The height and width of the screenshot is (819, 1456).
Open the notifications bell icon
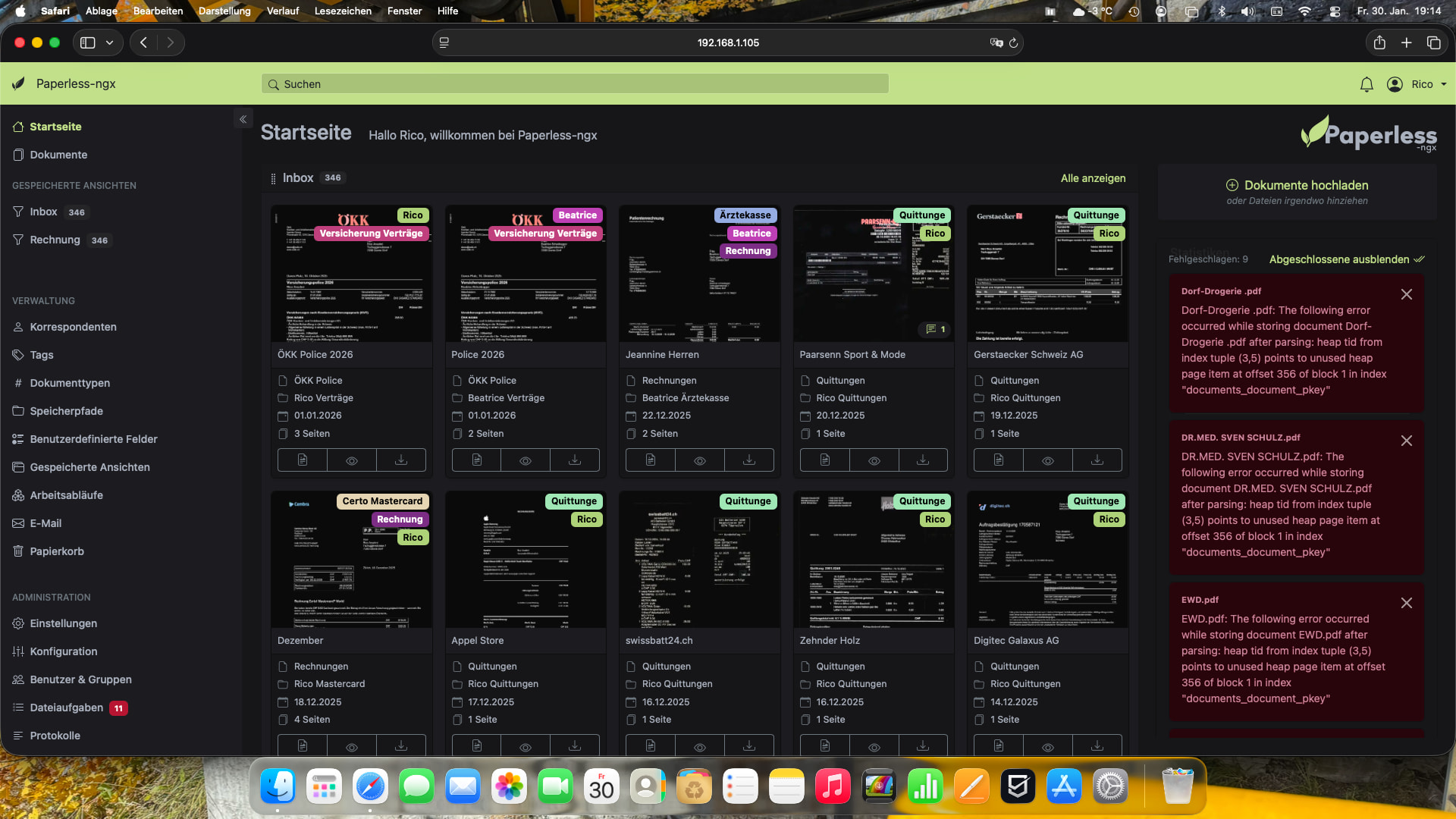coord(1367,84)
